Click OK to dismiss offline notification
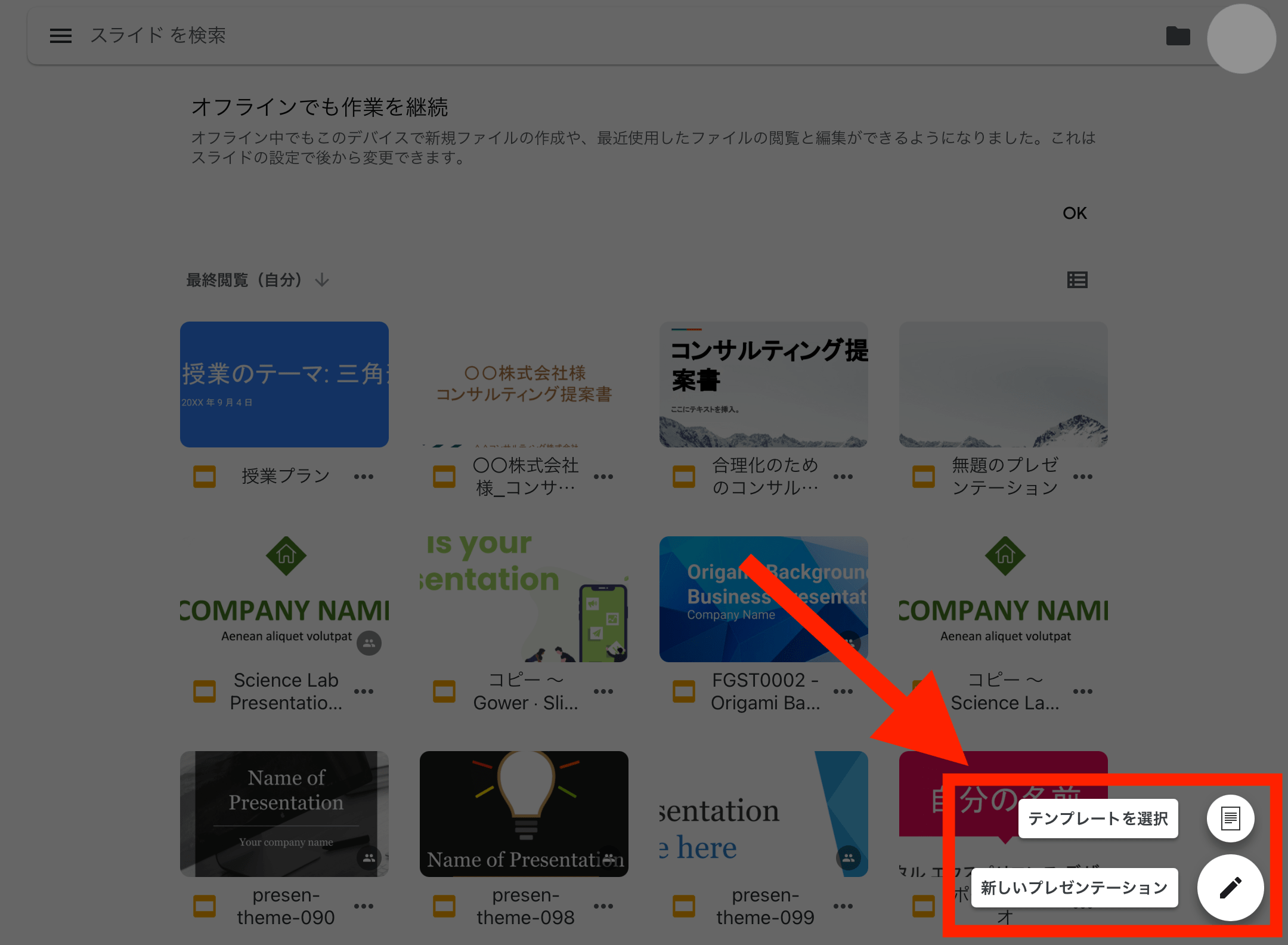This screenshot has height=945, width=1288. [1075, 213]
